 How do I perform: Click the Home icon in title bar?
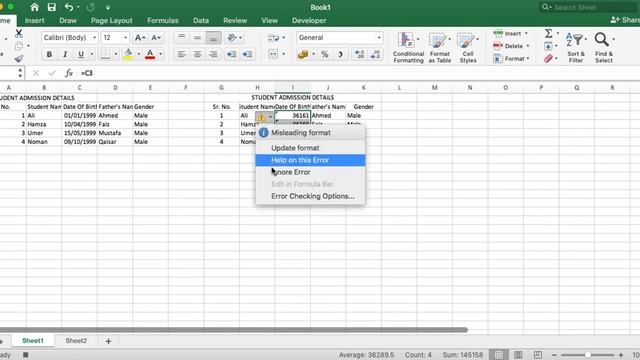34,7
